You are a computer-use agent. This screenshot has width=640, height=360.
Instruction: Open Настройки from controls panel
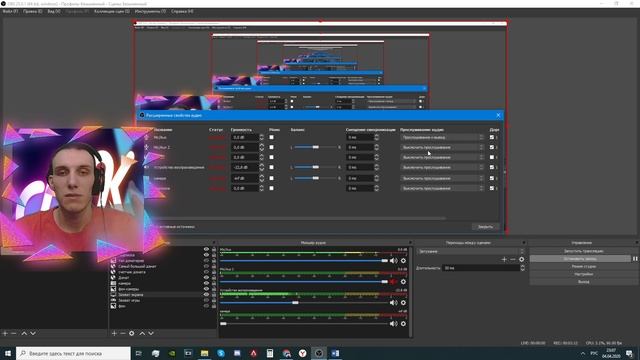[x=584, y=274]
